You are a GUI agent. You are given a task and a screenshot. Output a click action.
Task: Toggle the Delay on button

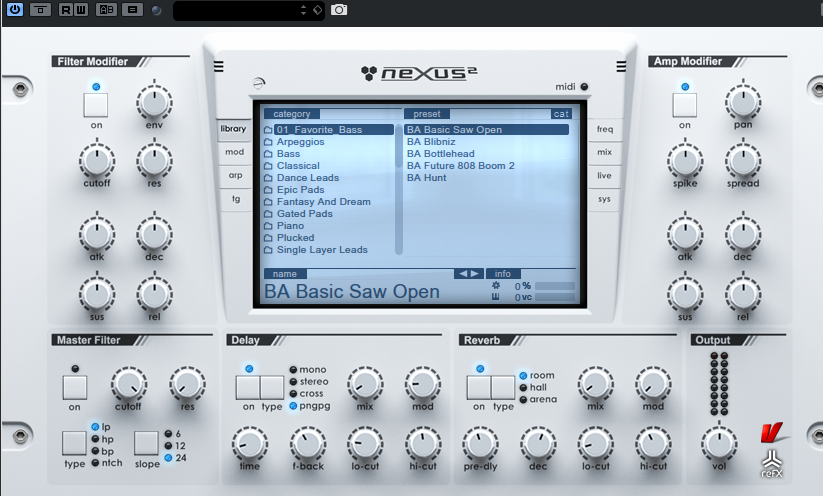coord(248,387)
